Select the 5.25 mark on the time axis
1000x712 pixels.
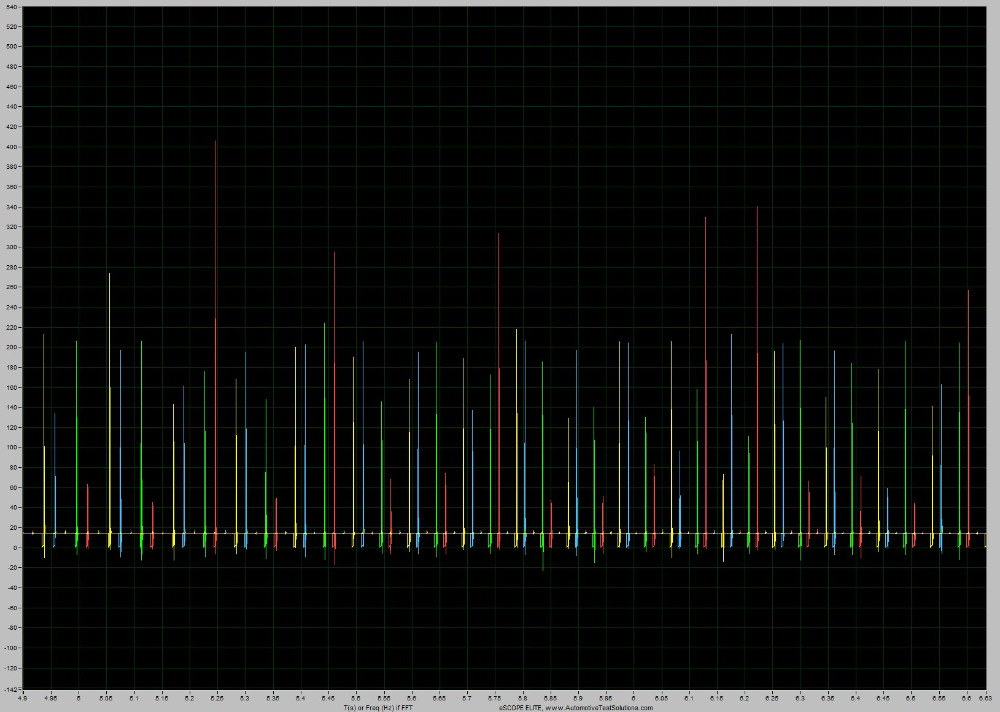(217, 698)
